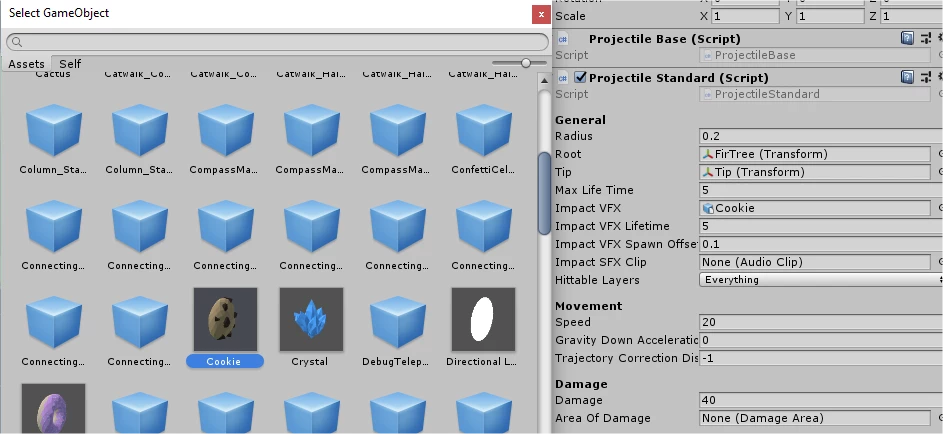This screenshot has height=434, width=943.
Task: Select the Crystal asset thumbnail
Action: pos(311,319)
